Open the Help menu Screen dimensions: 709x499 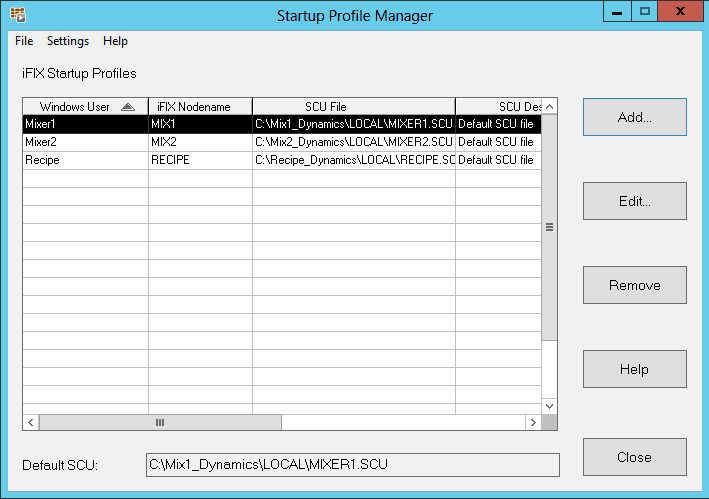[115, 41]
